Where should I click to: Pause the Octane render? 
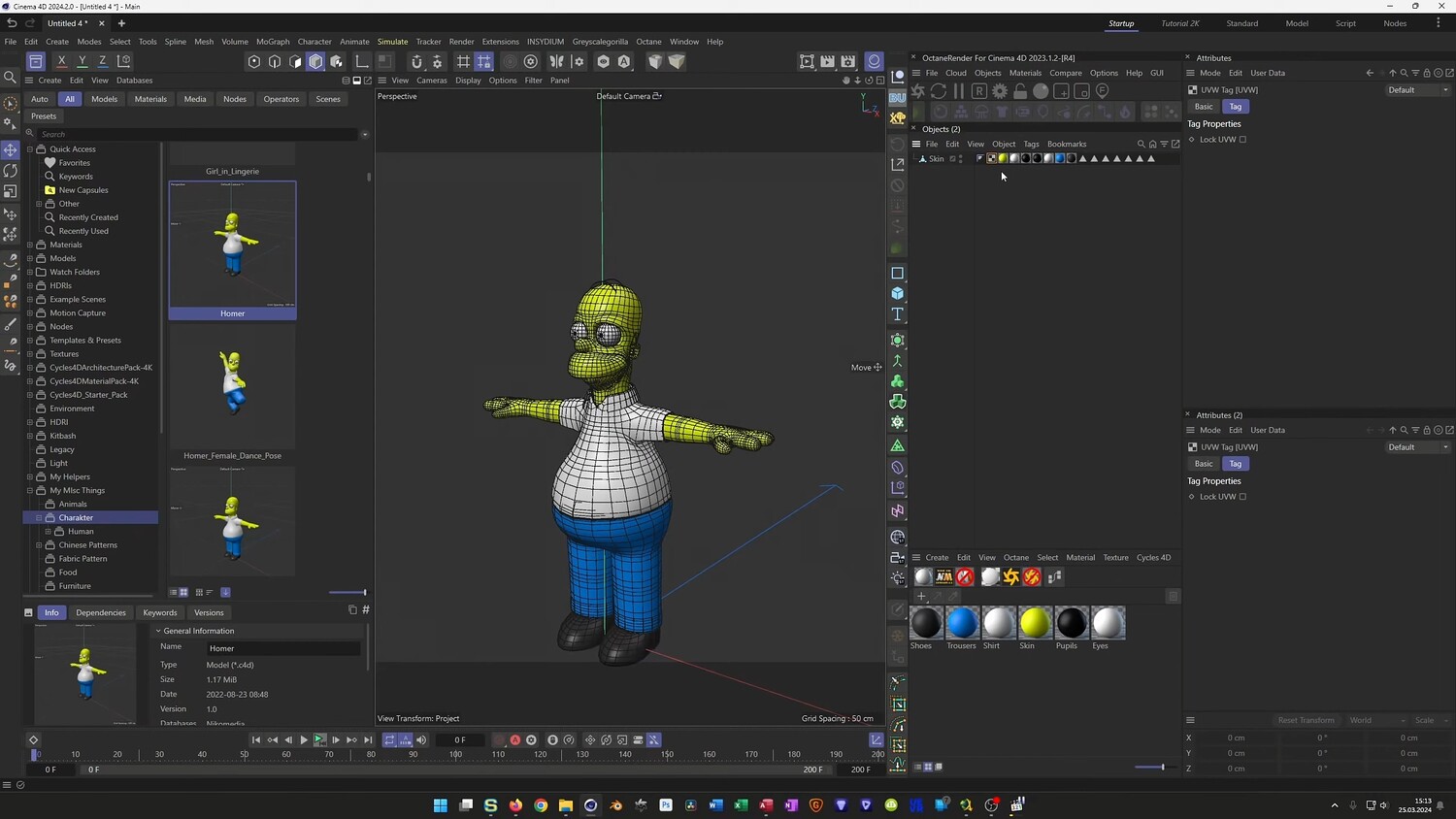coord(959,91)
